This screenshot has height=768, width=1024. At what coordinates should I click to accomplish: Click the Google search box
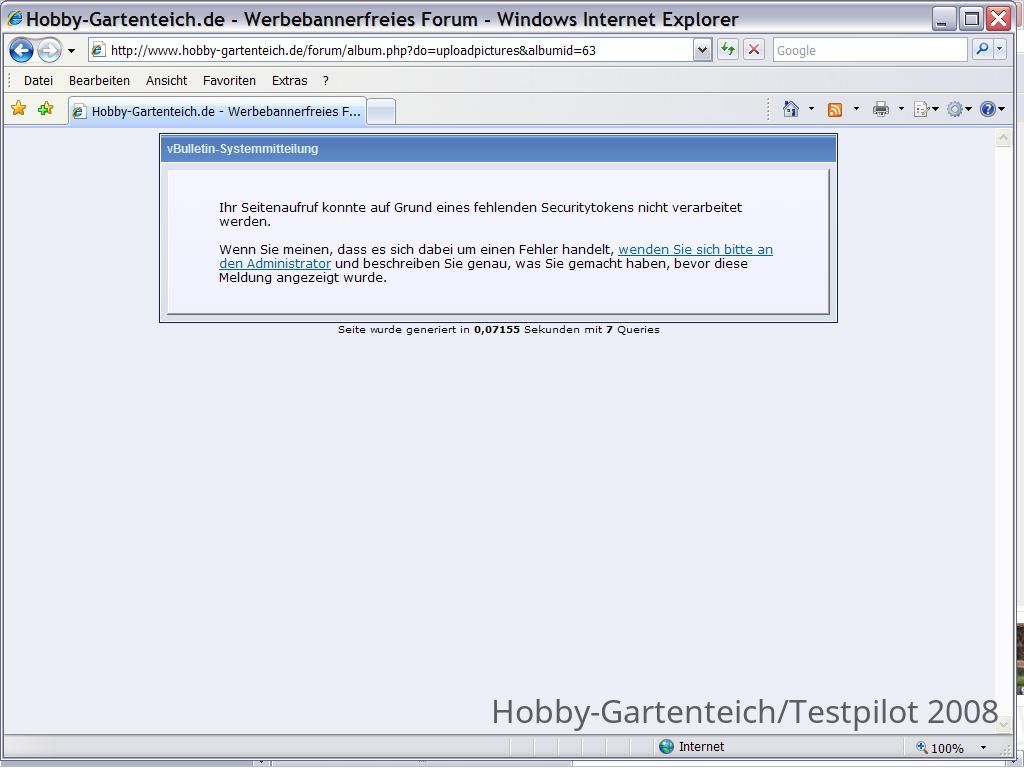pyautogui.click(x=870, y=50)
